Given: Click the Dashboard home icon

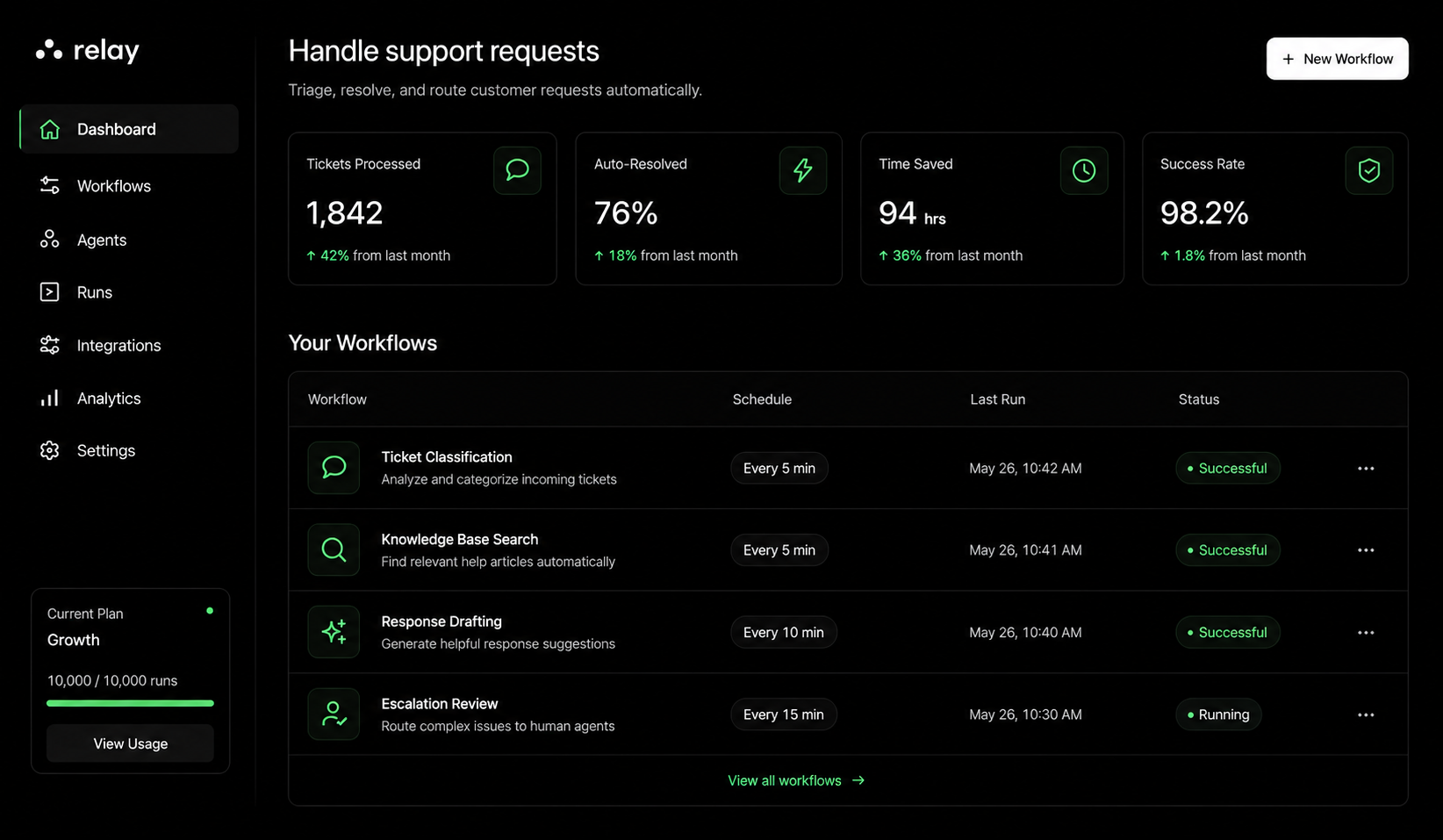Looking at the screenshot, I should click(x=50, y=129).
